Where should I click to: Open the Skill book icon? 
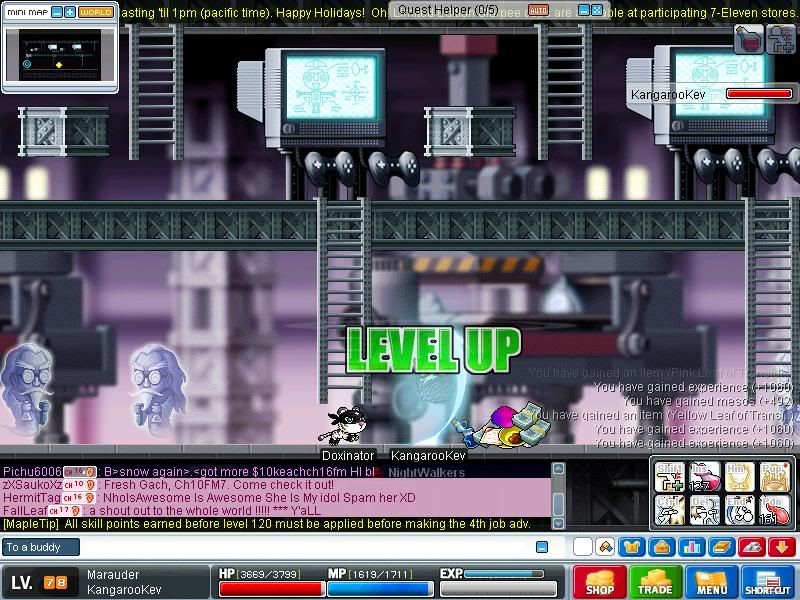point(721,547)
